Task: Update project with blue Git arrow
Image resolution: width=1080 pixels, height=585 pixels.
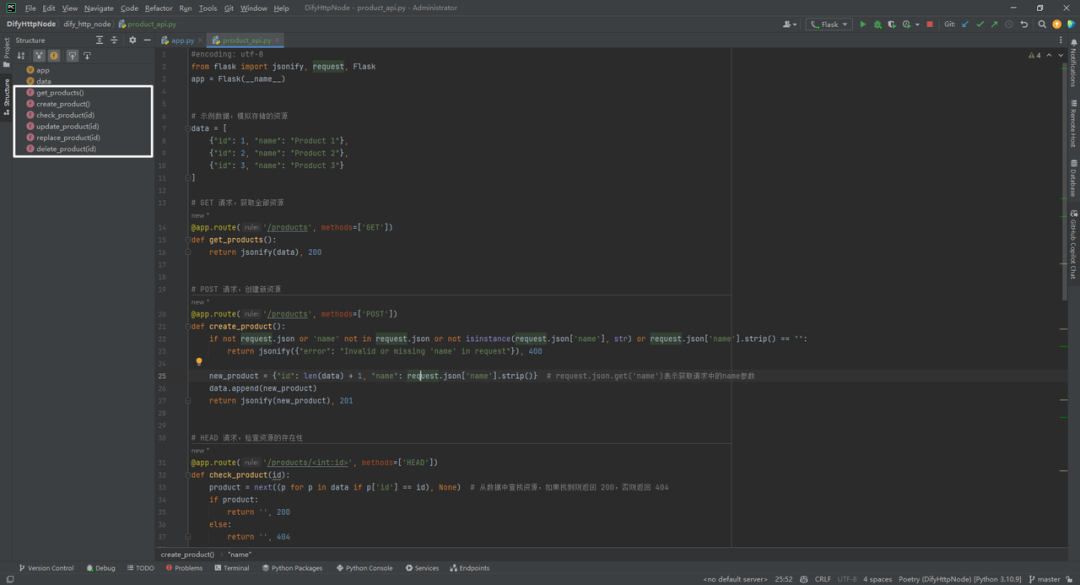Action: (965, 24)
